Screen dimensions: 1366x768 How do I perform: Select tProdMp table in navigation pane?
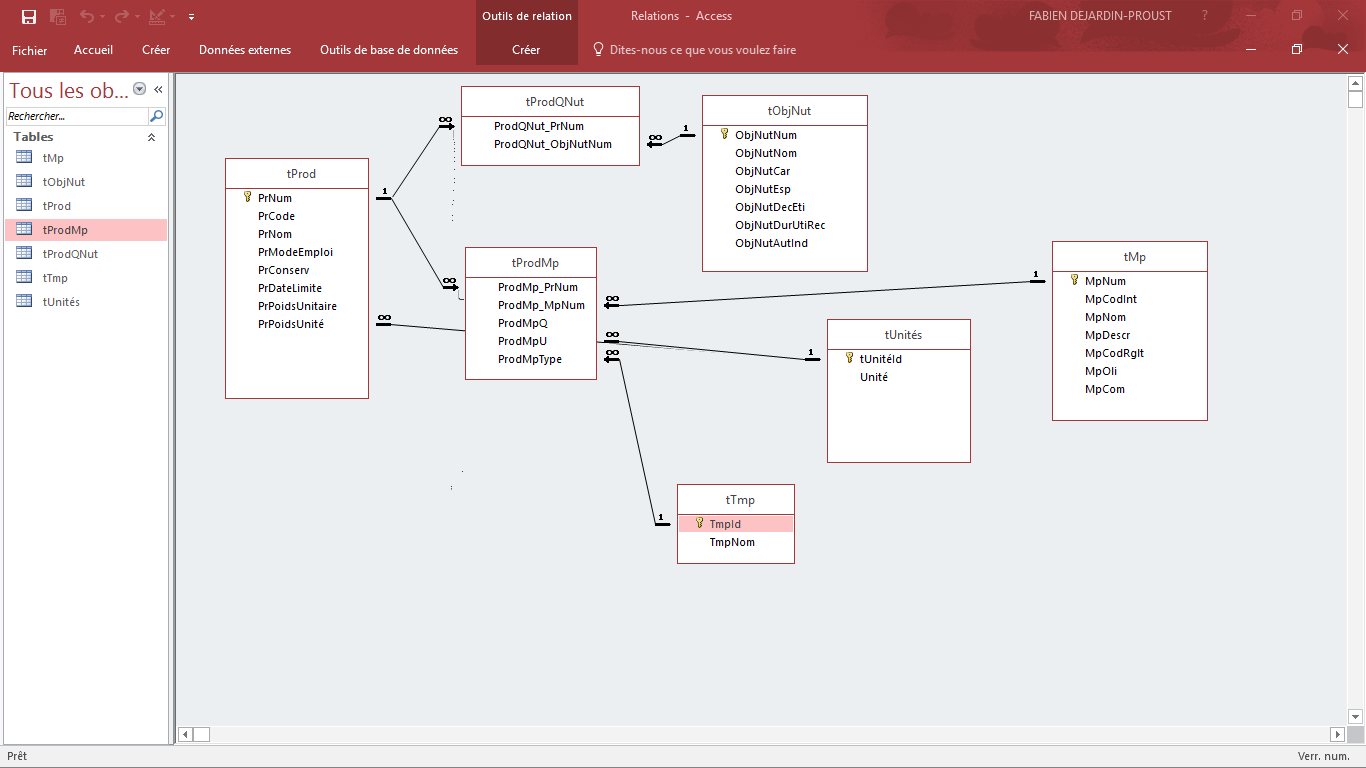click(85, 230)
